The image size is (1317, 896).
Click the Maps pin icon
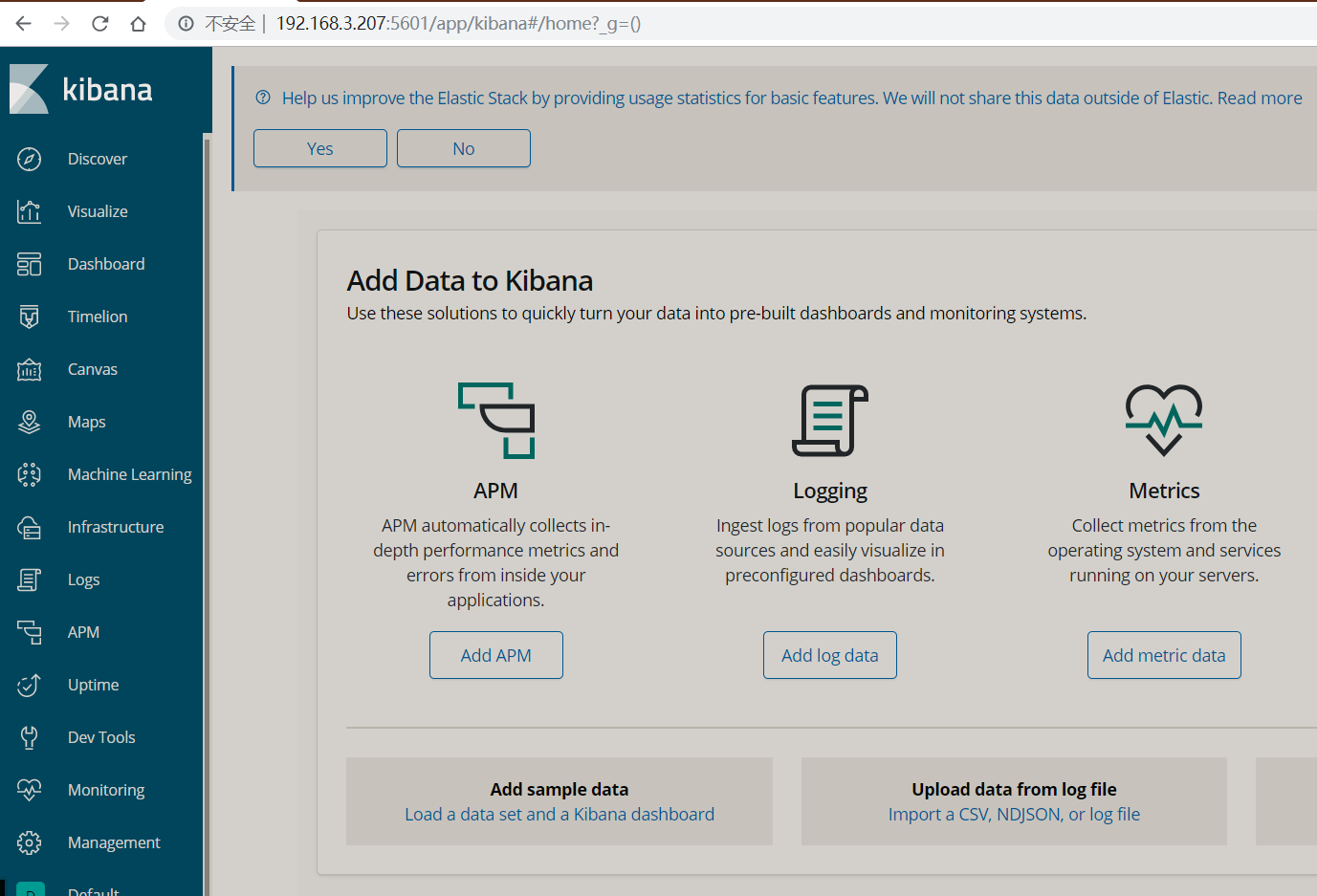(x=30, y=422)
